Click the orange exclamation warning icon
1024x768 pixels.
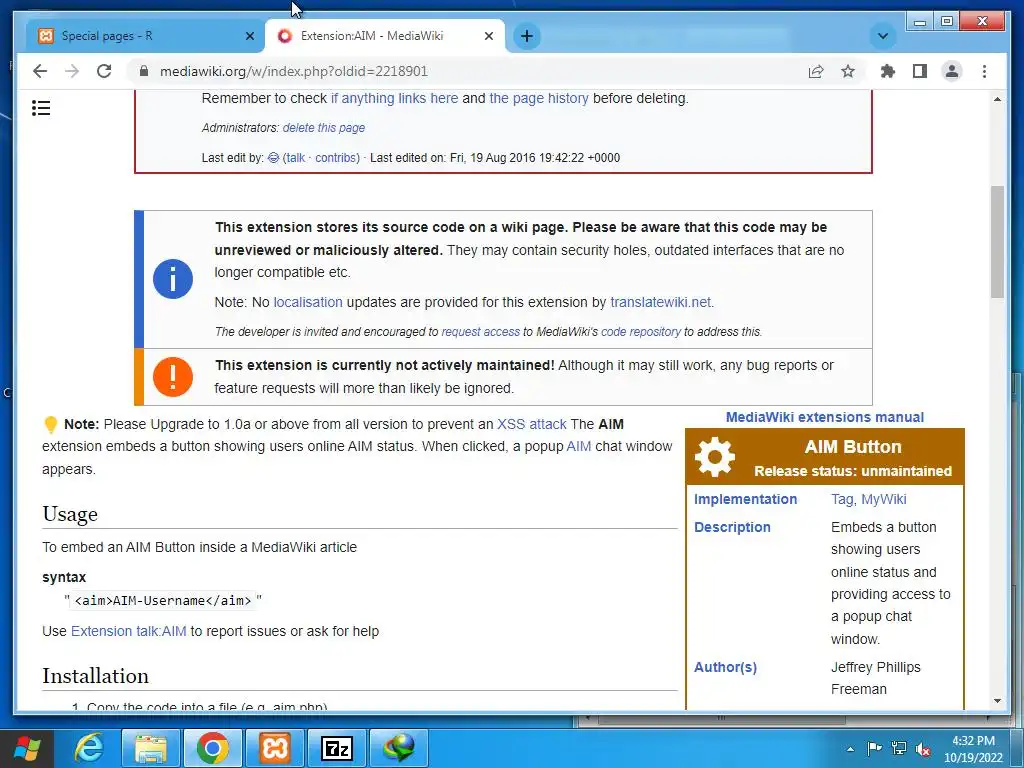click(173, 377)
